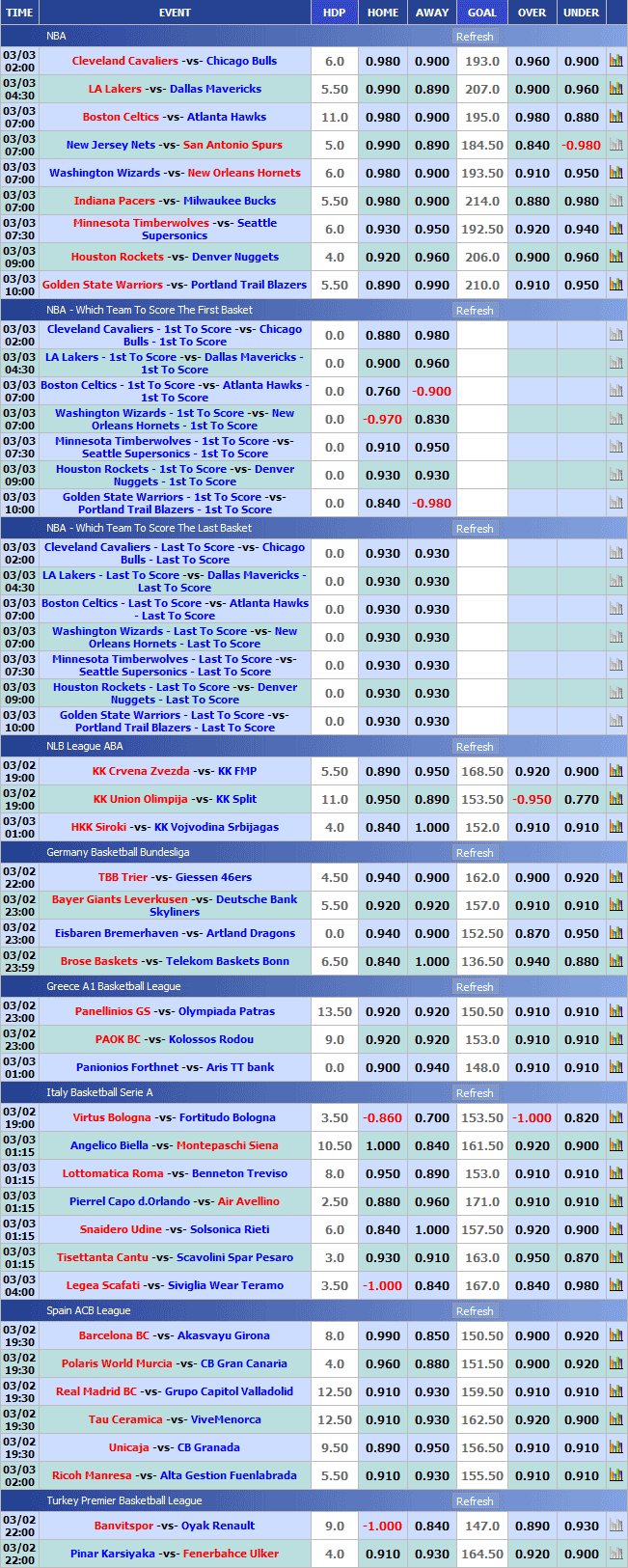Select home odds -1.000 for Legea Scafati
Image resolution: width=628 pixels, height=1568 pixels.
pos(383,1285)
